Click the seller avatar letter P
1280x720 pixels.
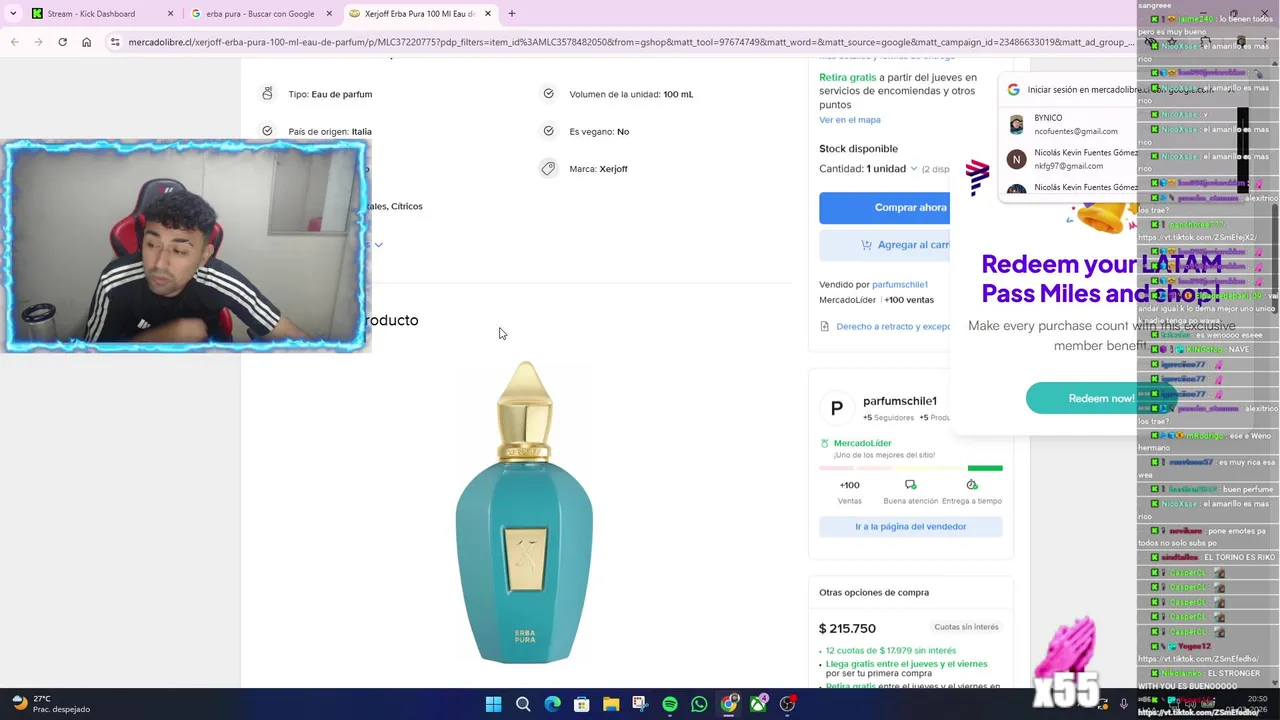(x=837, y=408)
